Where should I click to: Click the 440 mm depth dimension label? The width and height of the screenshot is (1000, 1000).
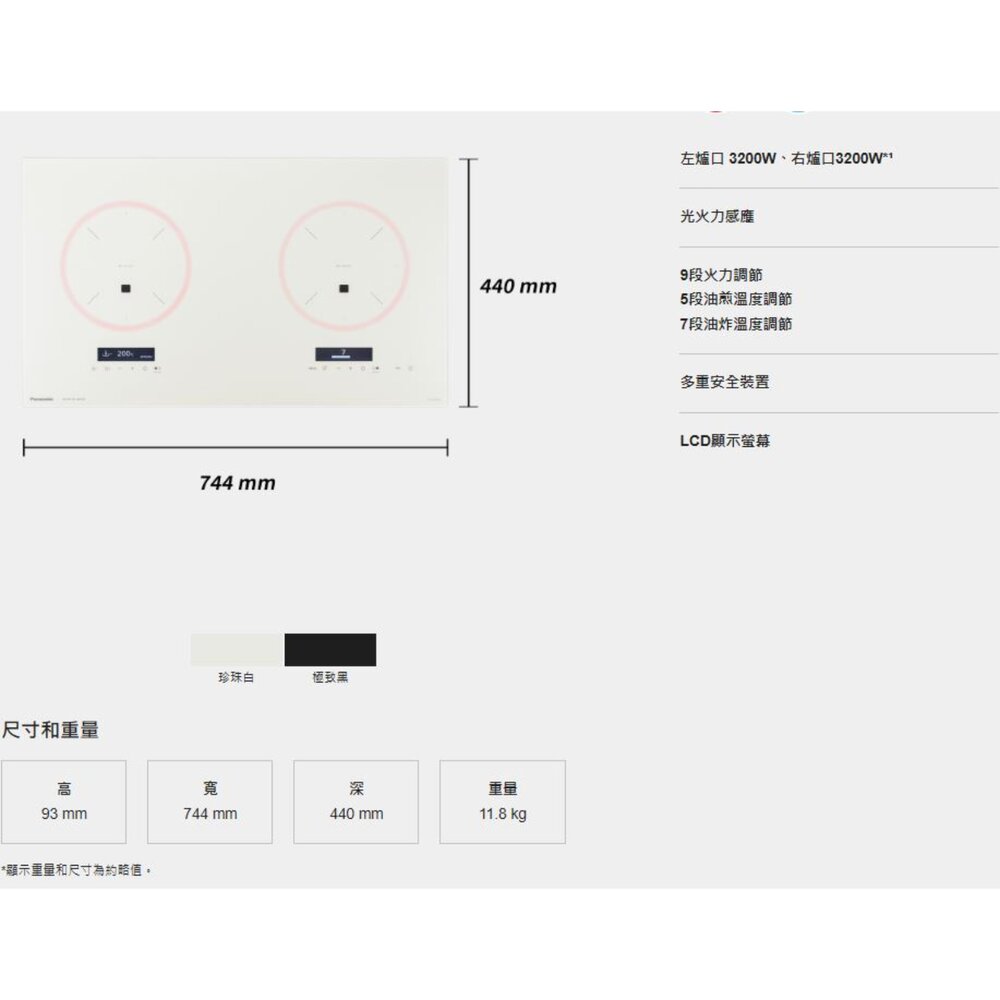(518, 287)
